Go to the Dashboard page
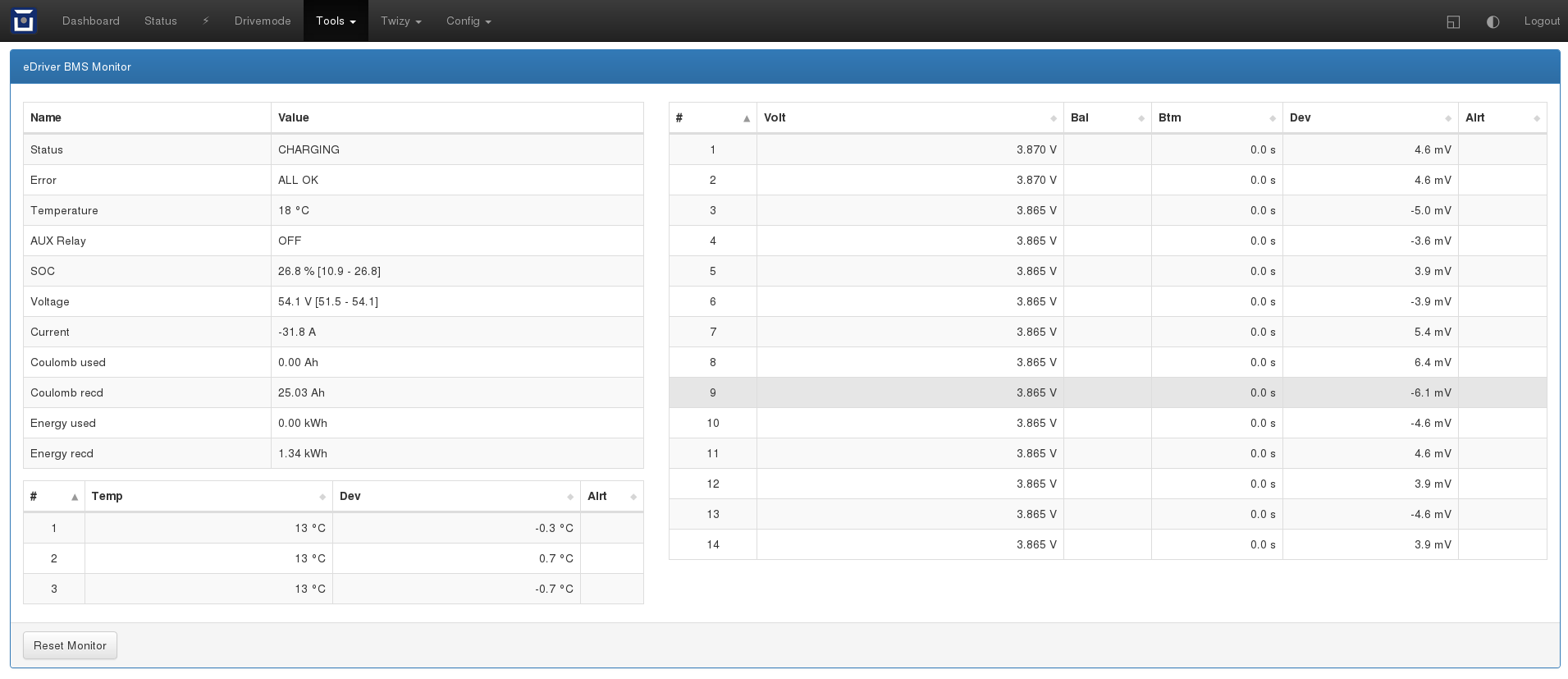1568x679 pixels. (x=91, y=21)
